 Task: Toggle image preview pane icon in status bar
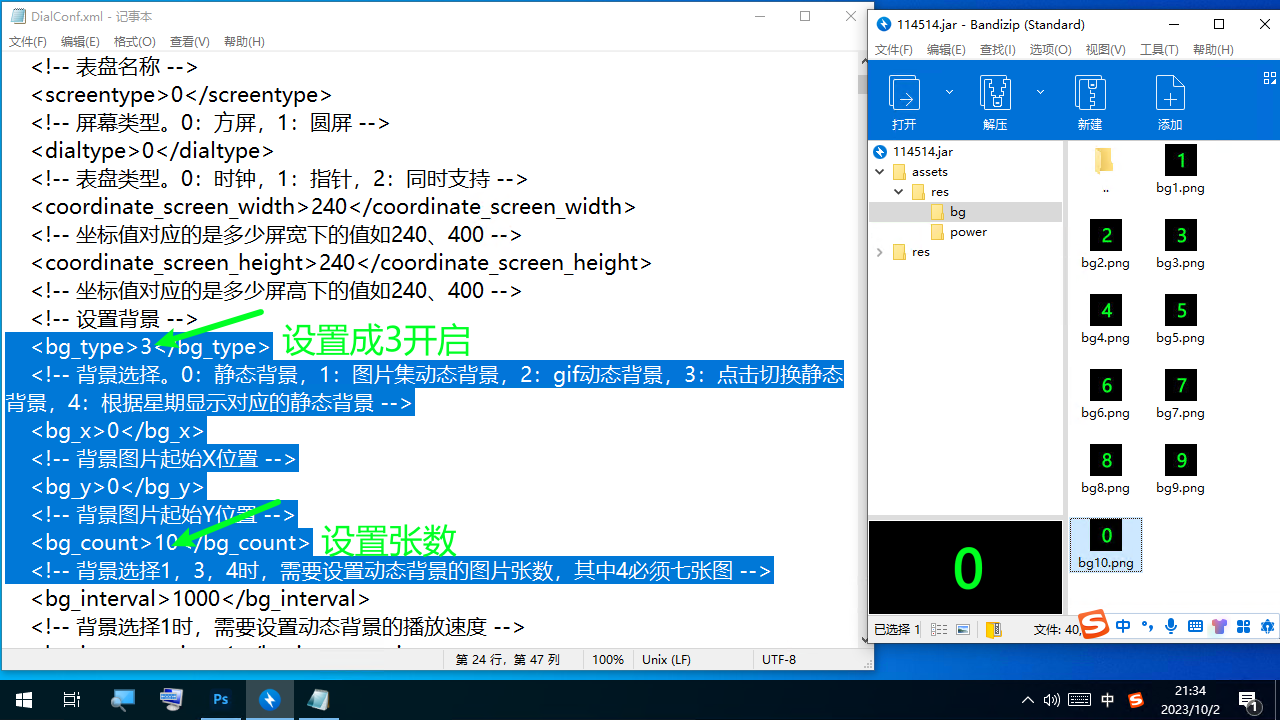click(963, 629)
